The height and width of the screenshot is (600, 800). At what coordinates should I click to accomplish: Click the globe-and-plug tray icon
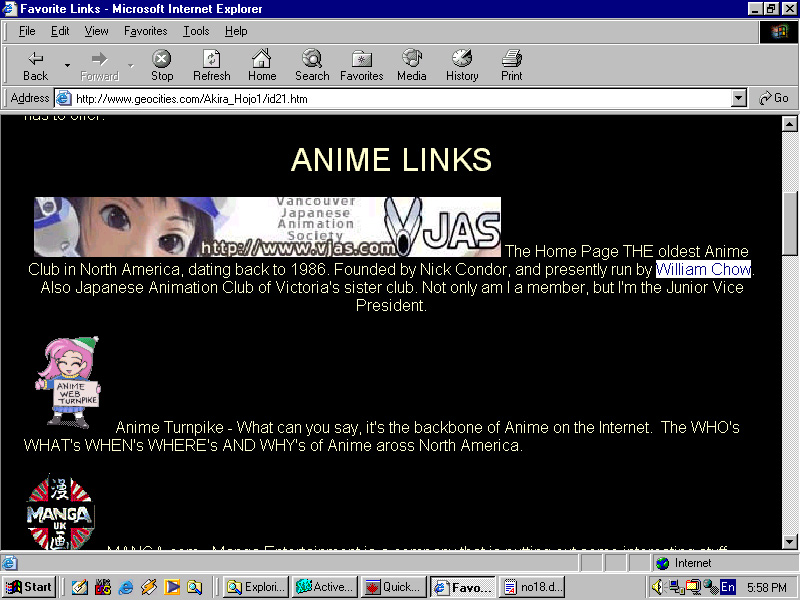(711, 587)
